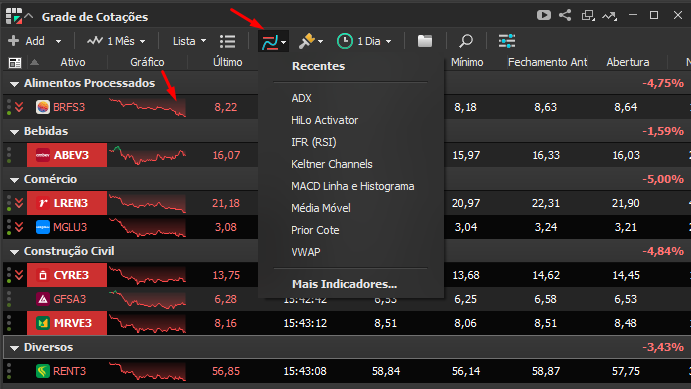Collapse the Comércio group
The image size is (691, 389).
(15, 180)
